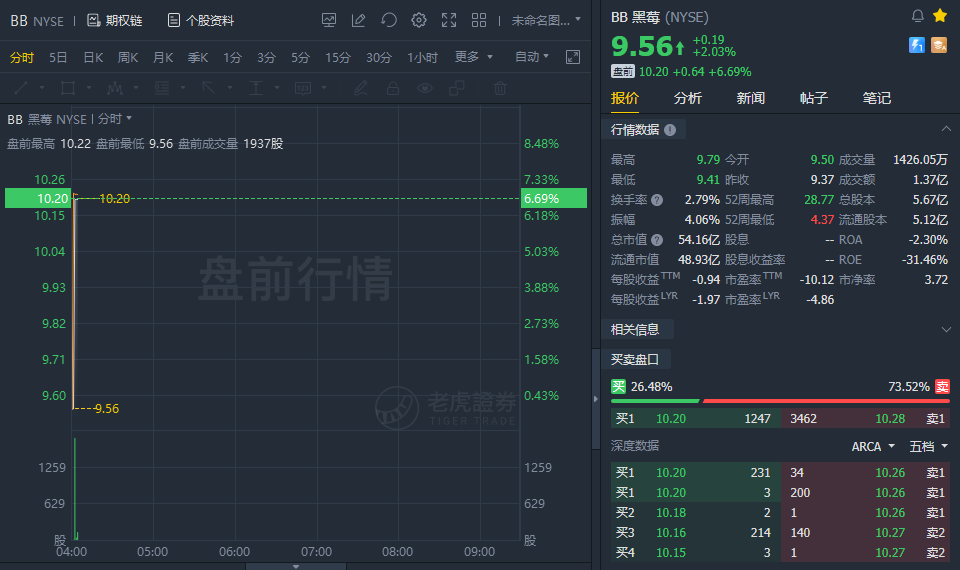
Task: Open chart settings gear
Action: coord(419,20)
